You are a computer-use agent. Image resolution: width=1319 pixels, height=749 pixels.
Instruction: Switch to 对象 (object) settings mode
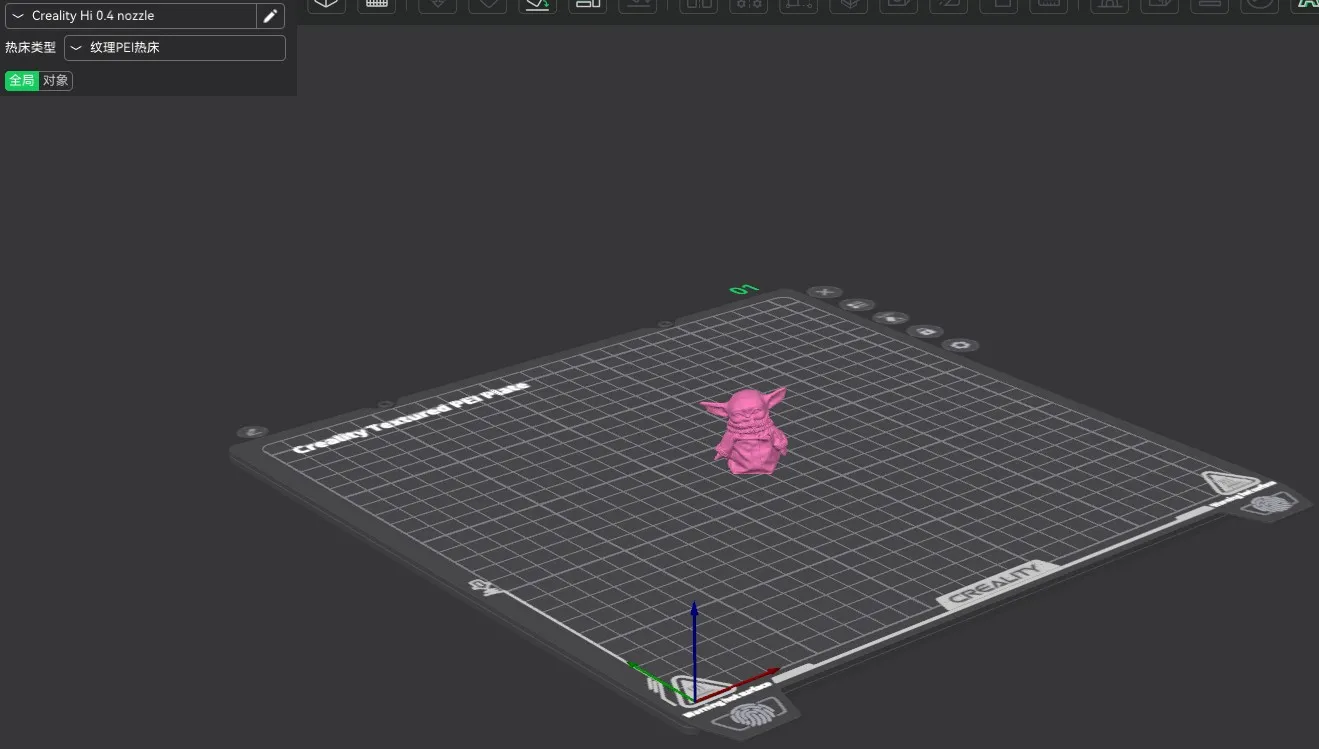coord(56,81)
